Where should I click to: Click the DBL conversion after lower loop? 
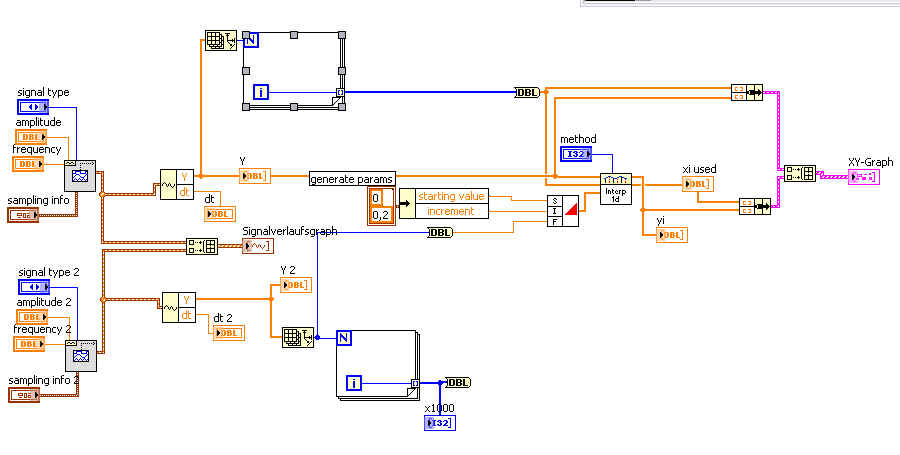(458, 383)
